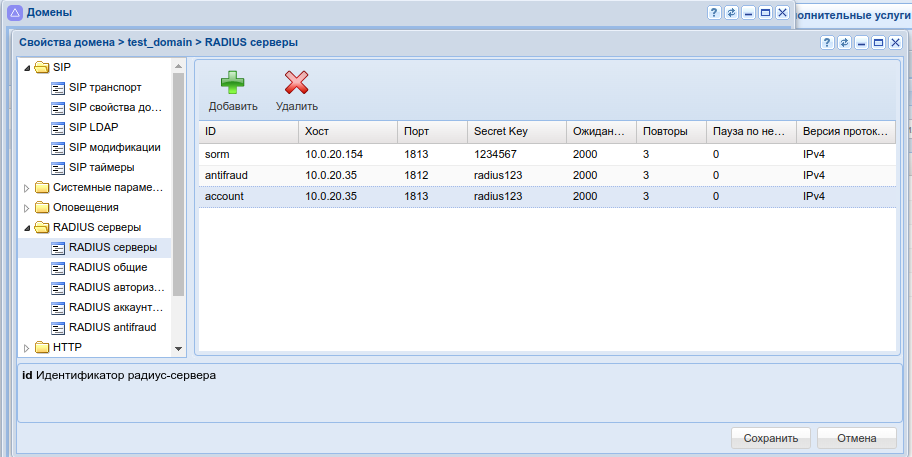Screen dimensions: 912x457
Task: Click the tree scrollbar down arrow
Action: click(179, 348)
